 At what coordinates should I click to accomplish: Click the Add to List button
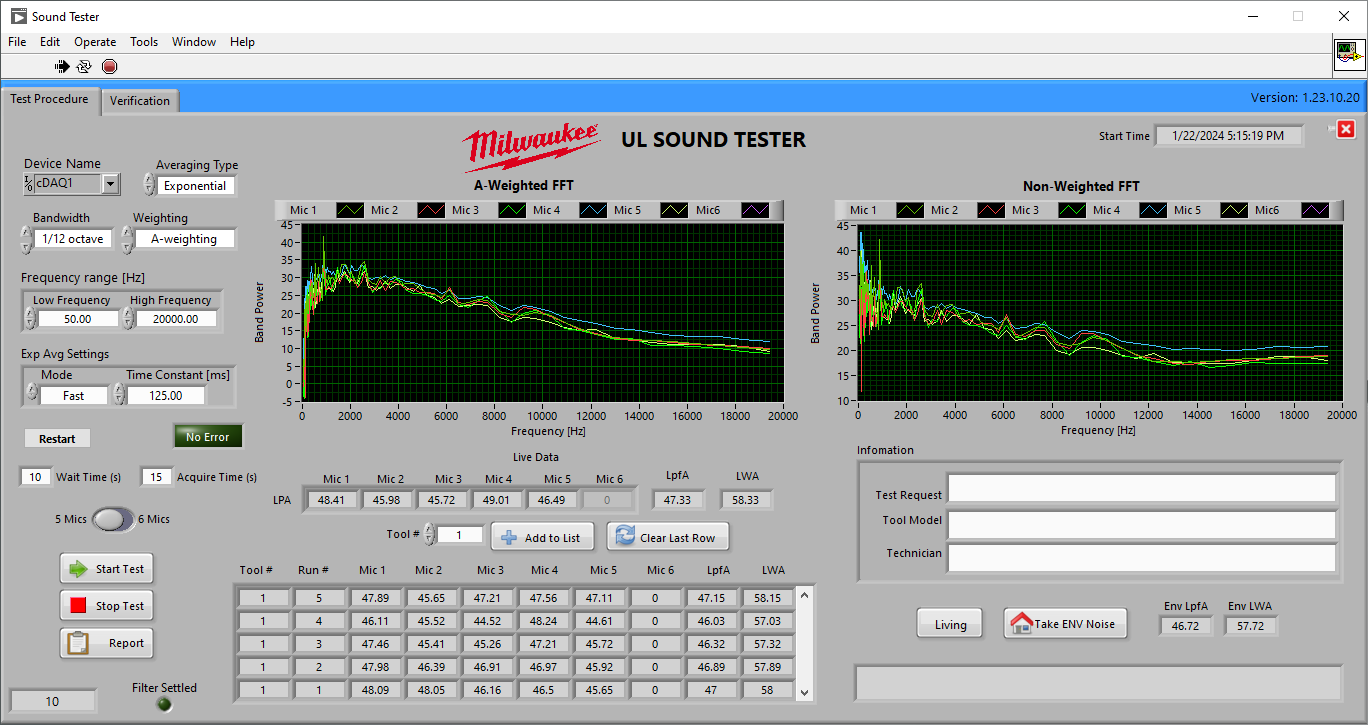point(543,537)
